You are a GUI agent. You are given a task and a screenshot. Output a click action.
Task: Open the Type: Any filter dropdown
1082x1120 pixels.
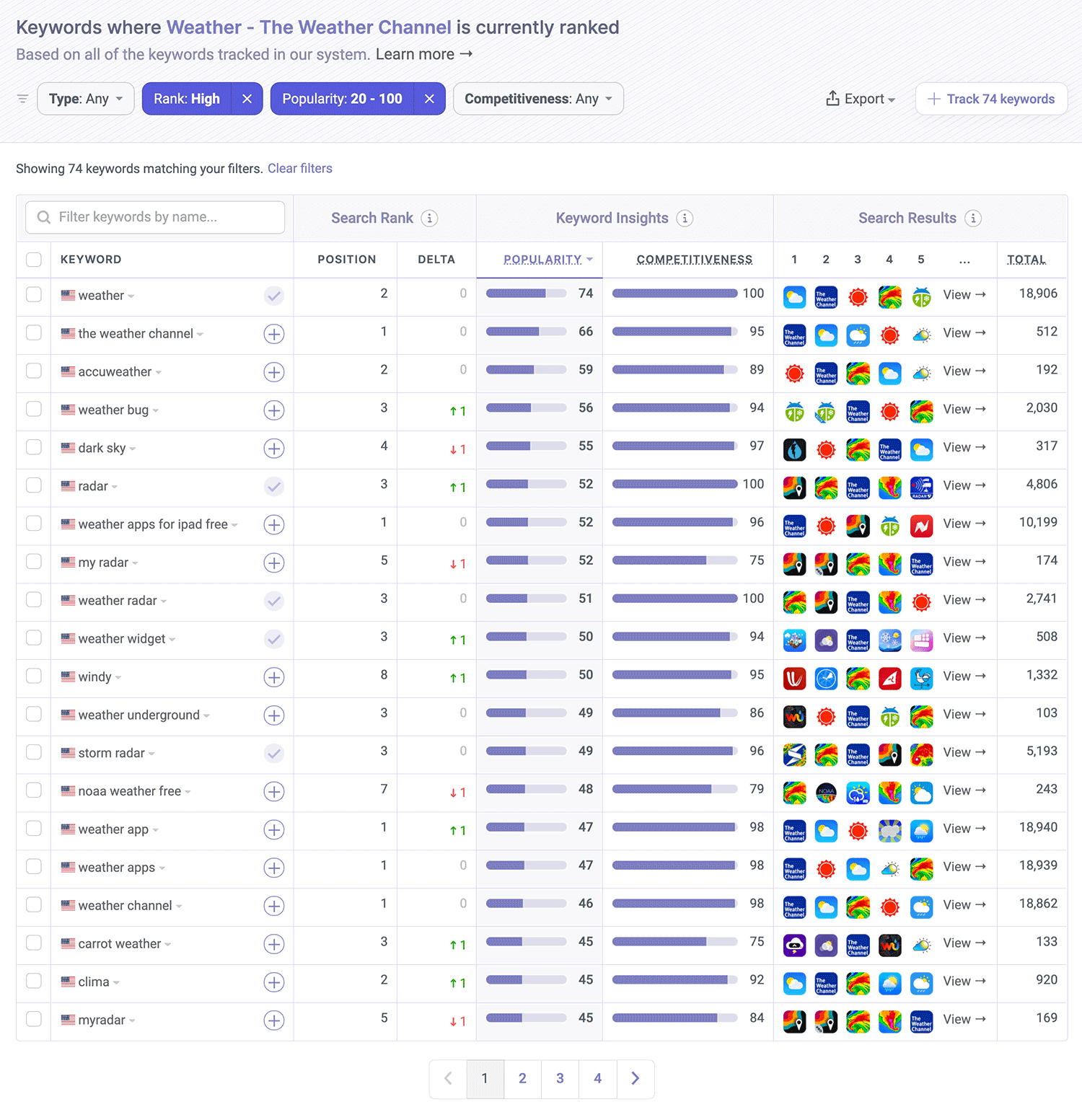coord(86,99)
